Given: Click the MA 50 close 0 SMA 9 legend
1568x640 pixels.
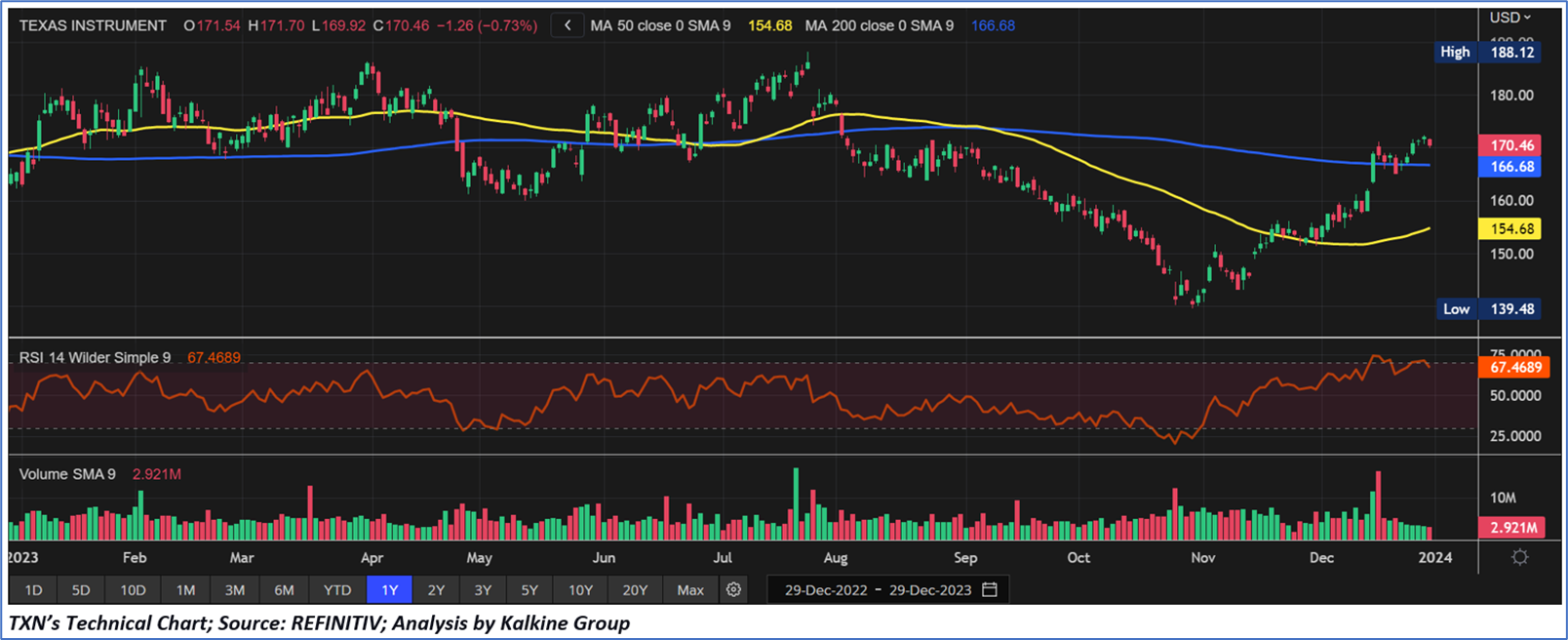Looking at the screenshot, I should click(x=660, y=26).
